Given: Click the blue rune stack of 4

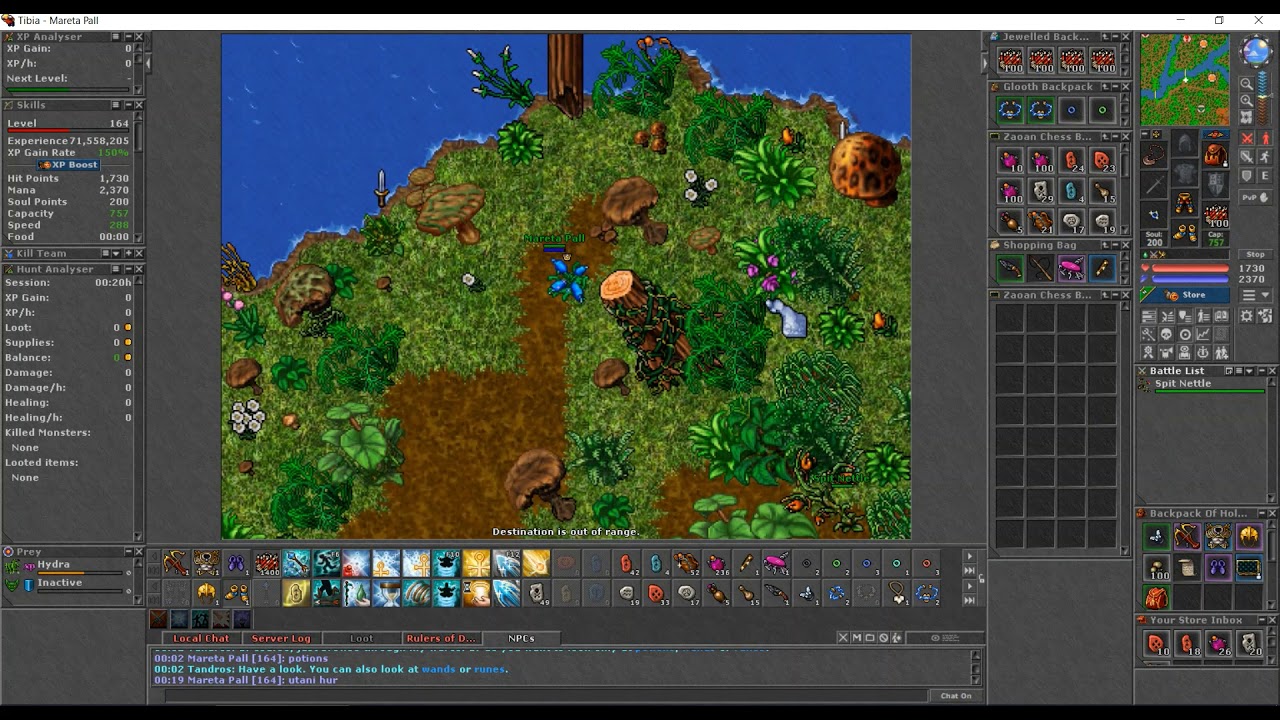Looking at the screenshot, I should (x=1071, y=189).
